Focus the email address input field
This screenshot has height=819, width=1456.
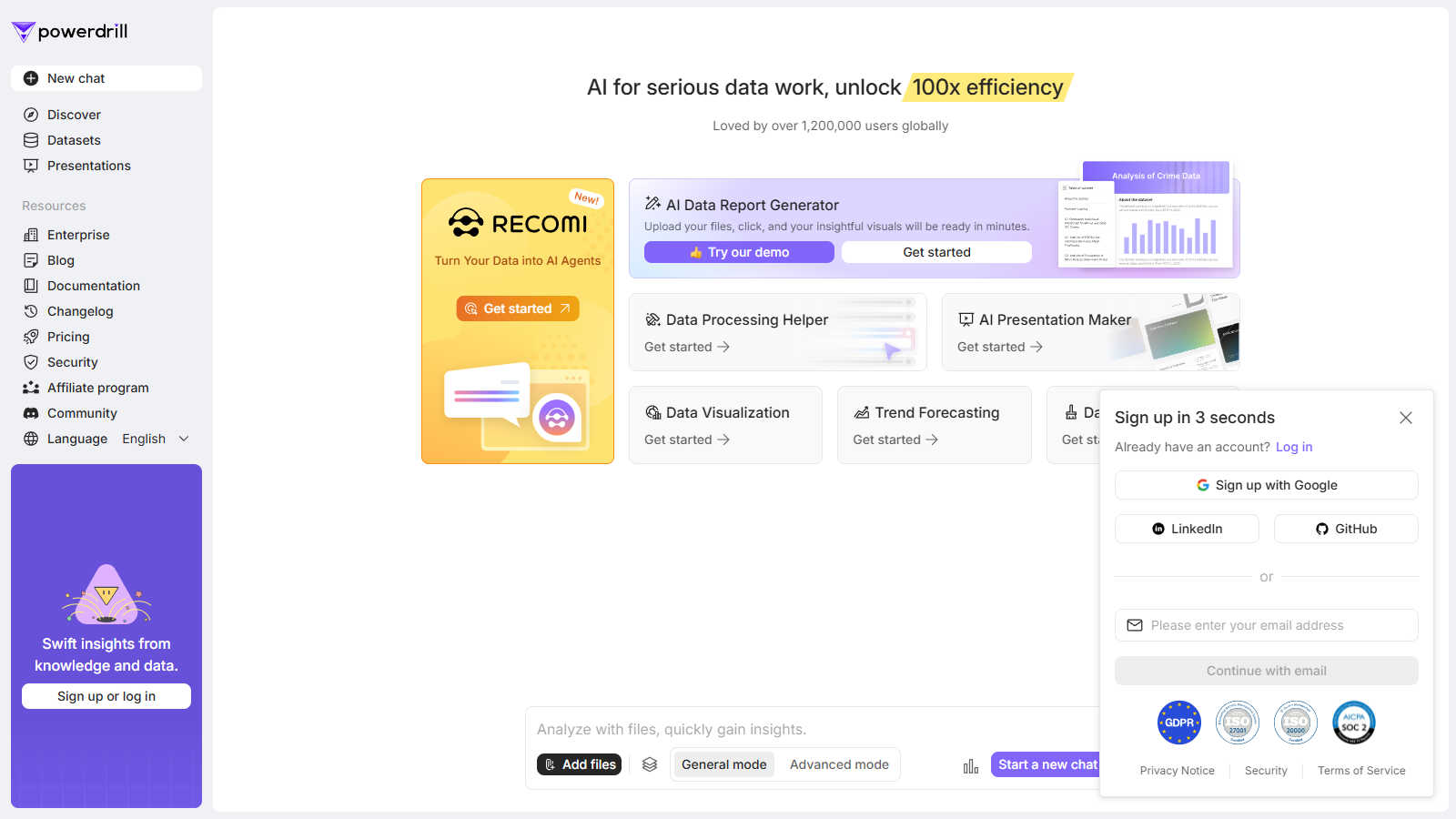(1266, 625)
